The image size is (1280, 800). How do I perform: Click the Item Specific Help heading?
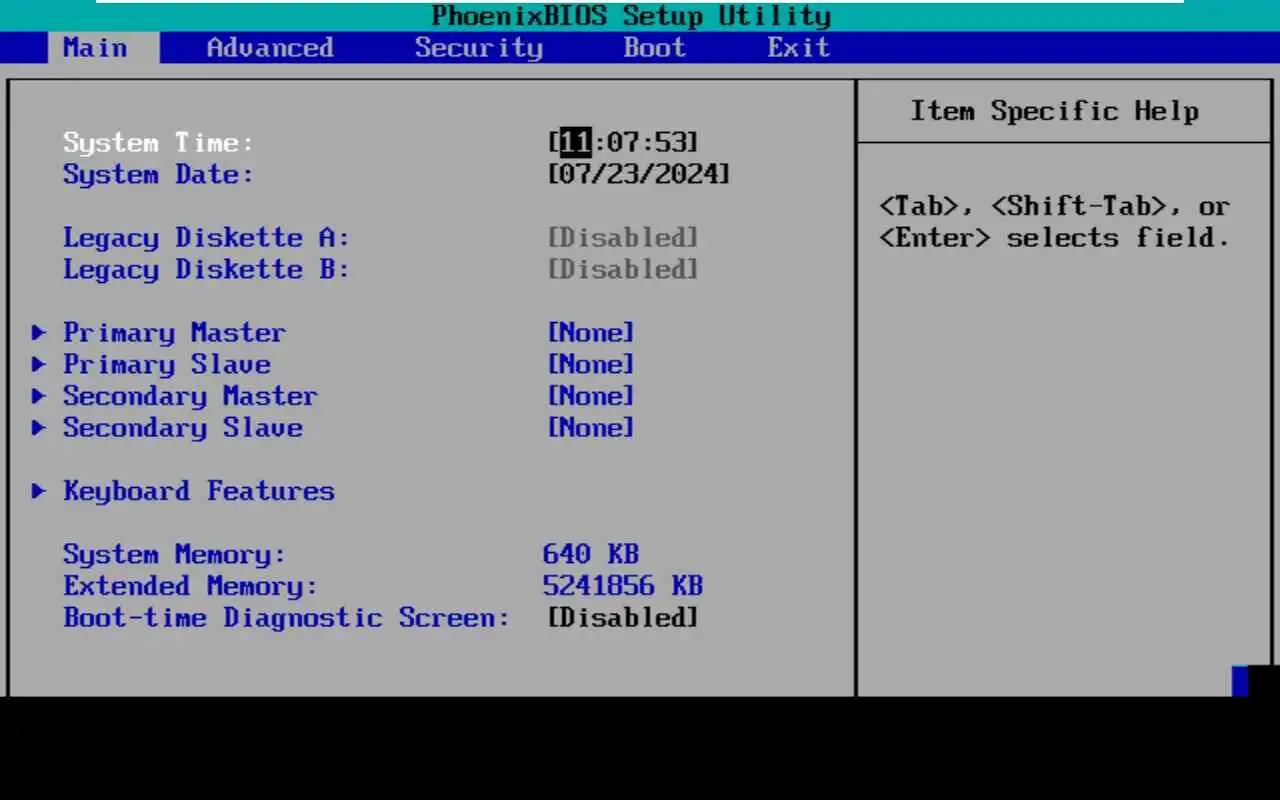[x=1055, y=111]
